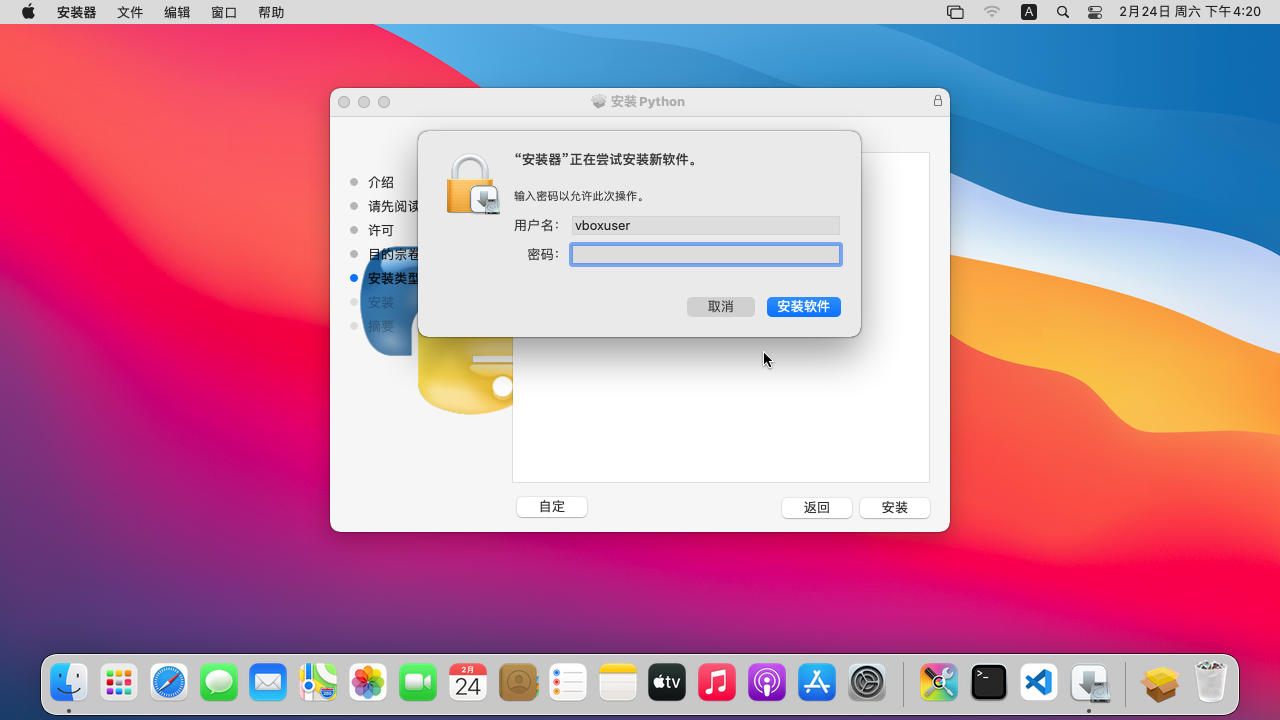Screen dimensions: 1280x720
Task: Click the padlock icon in authentication dialog
Action: click(472, 184)
